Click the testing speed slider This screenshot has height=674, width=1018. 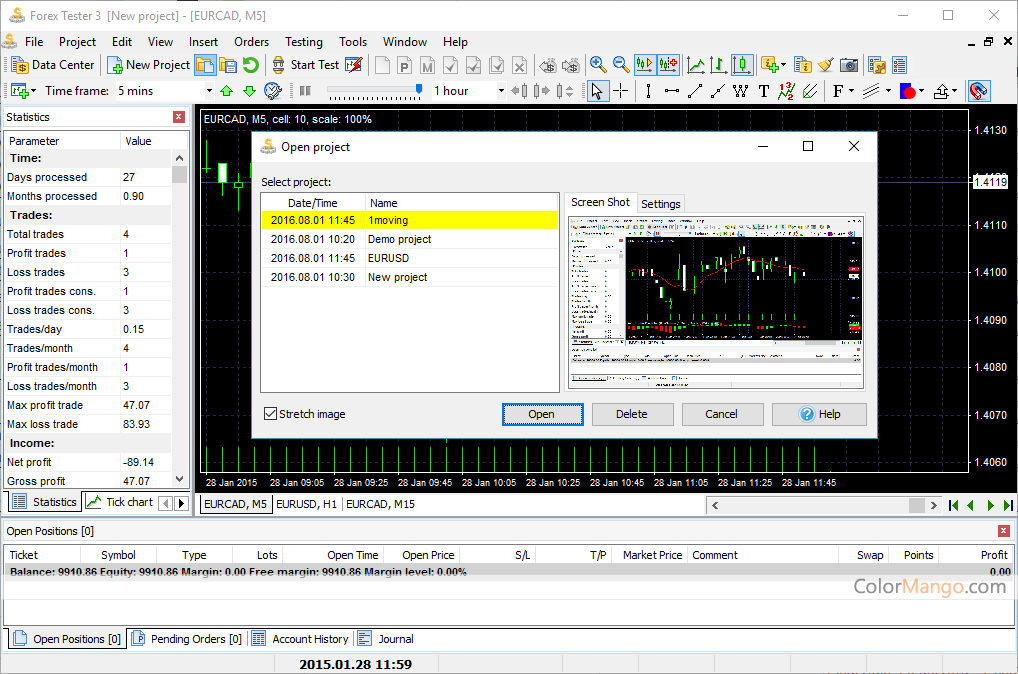[375, 91]
